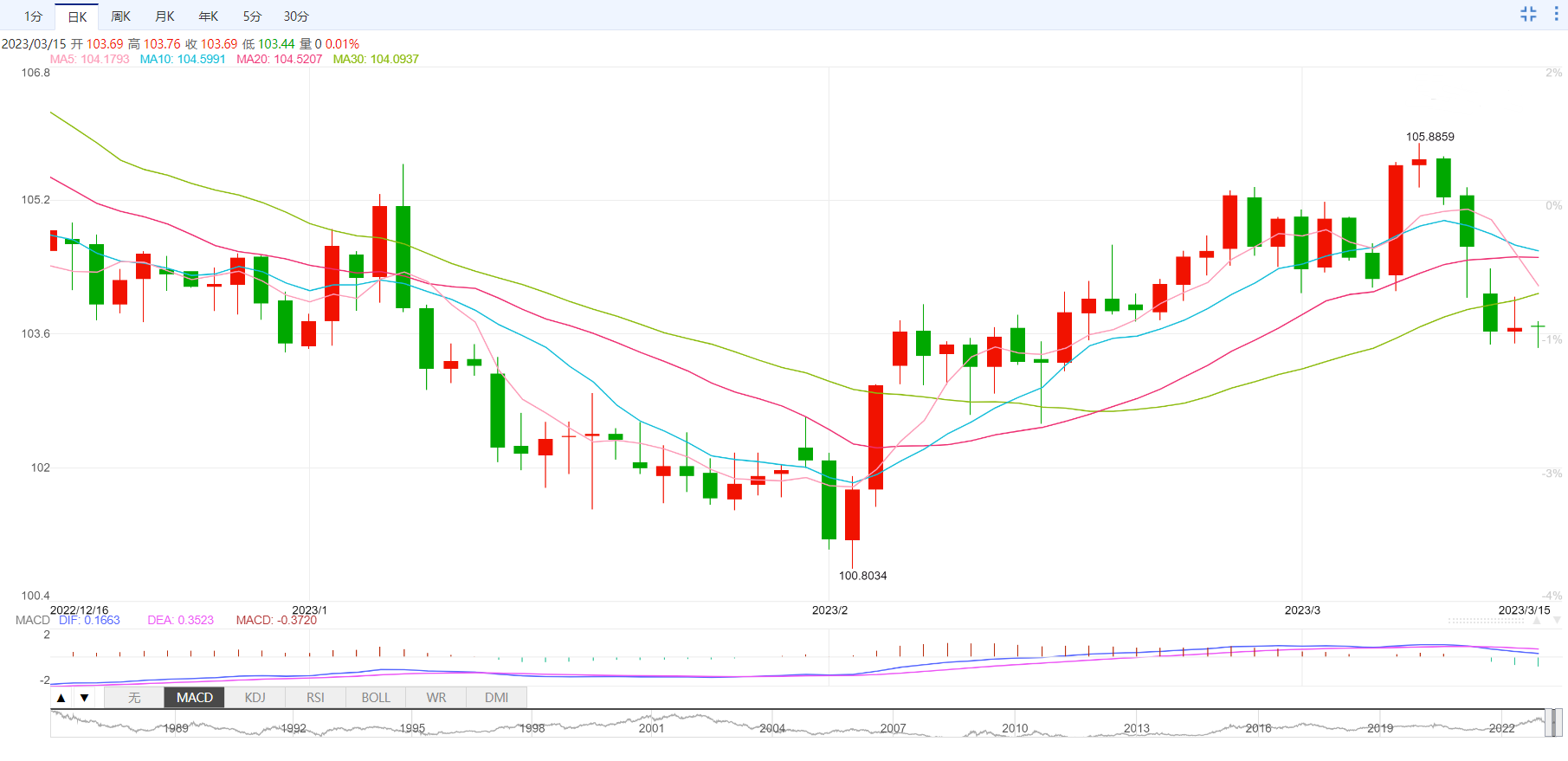
Task: Click 1995 on the overview timeline
Action: pos(412,728)
